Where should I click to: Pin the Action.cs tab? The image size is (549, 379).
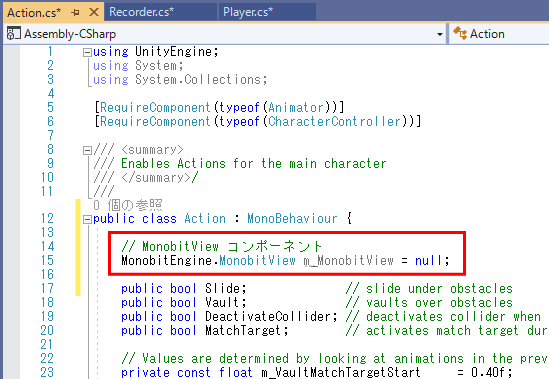coord(75,13)
